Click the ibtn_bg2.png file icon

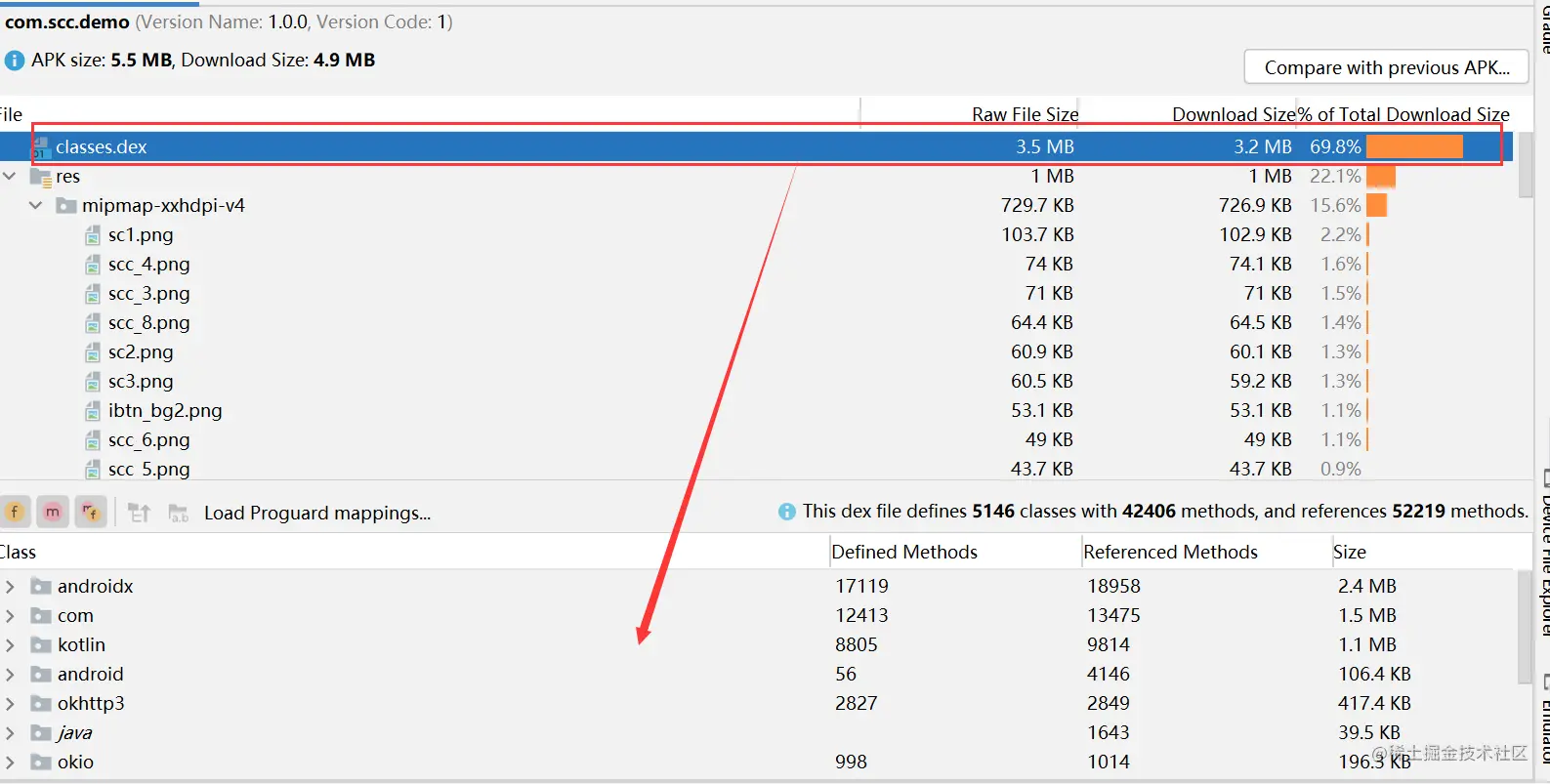coord(93,411)
